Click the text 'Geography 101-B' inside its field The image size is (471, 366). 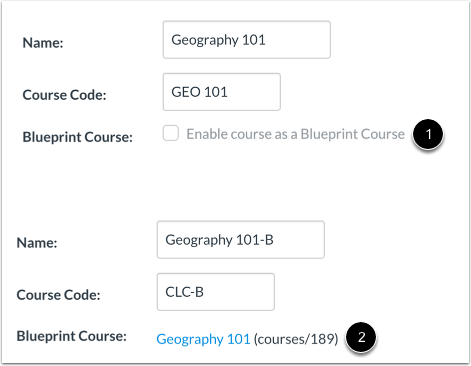[219, 240]
